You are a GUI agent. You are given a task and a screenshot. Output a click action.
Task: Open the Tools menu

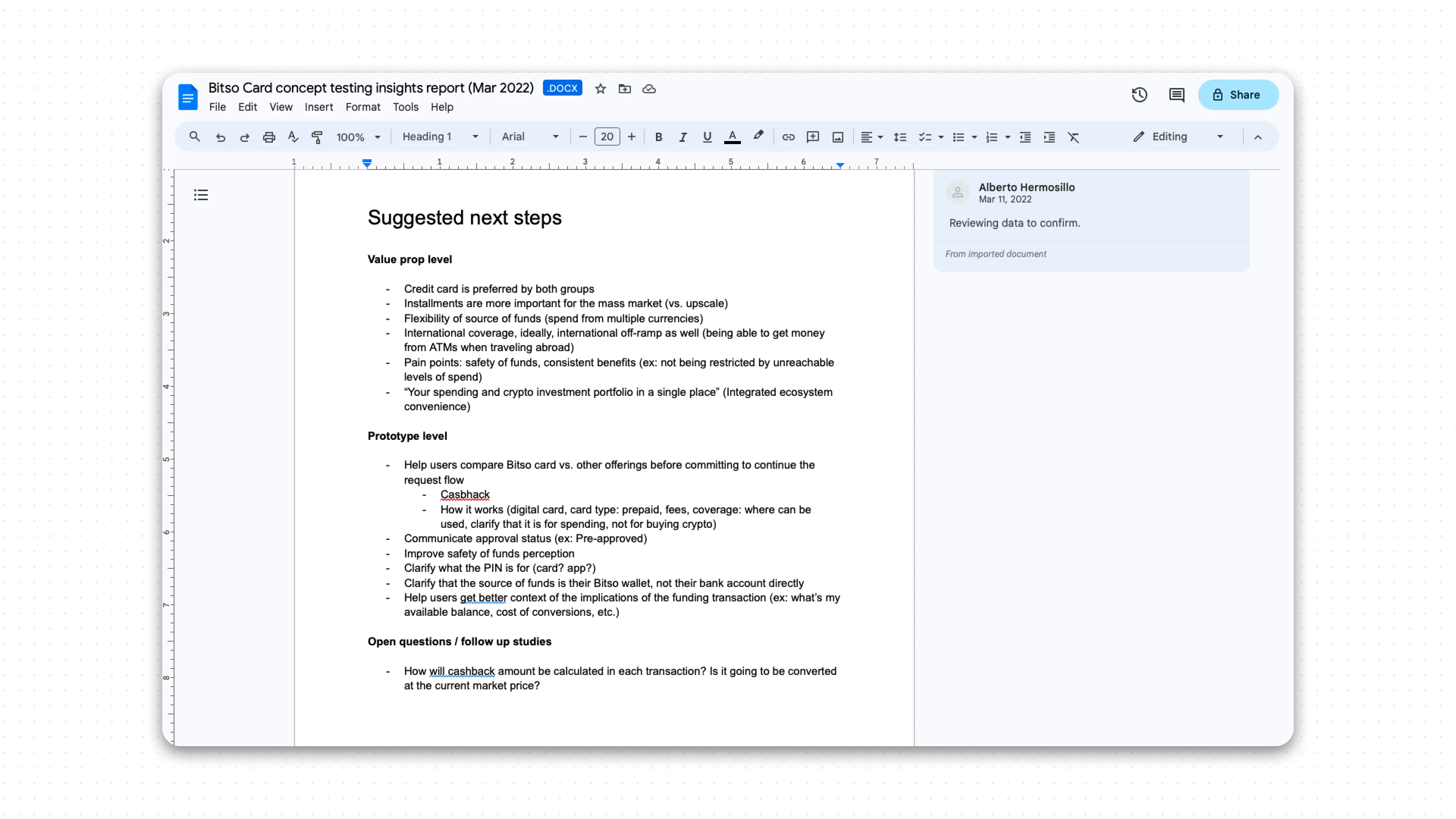click(x=405, y=107)
